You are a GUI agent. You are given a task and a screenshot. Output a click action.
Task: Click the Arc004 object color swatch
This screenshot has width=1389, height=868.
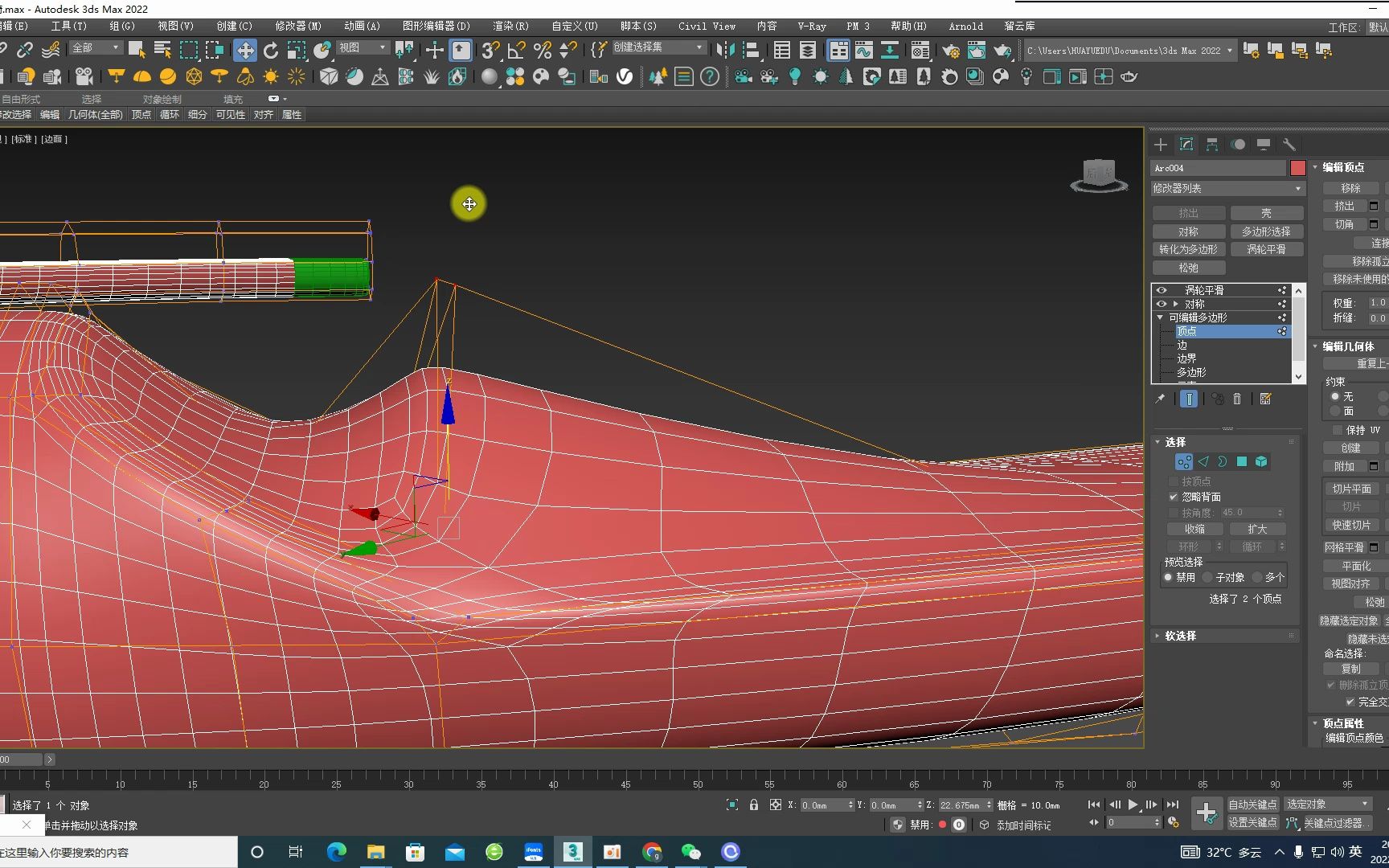[1297, 168]
